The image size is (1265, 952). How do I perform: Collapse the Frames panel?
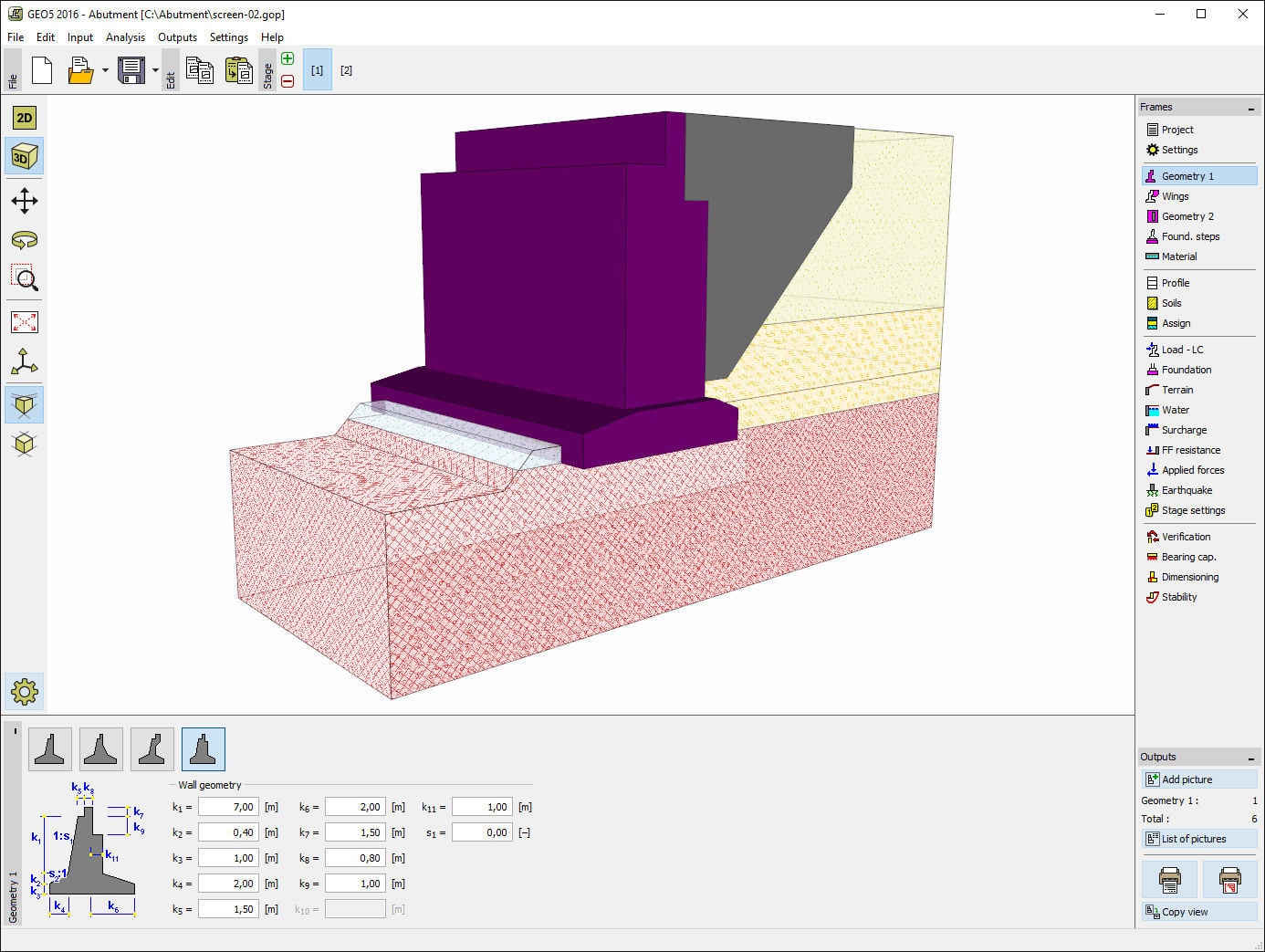1250,107
